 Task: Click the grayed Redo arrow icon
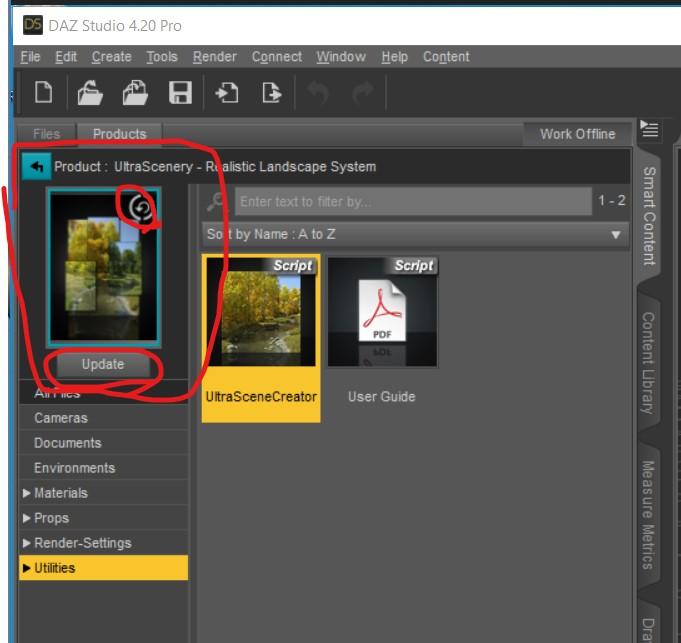pos(363,92)
